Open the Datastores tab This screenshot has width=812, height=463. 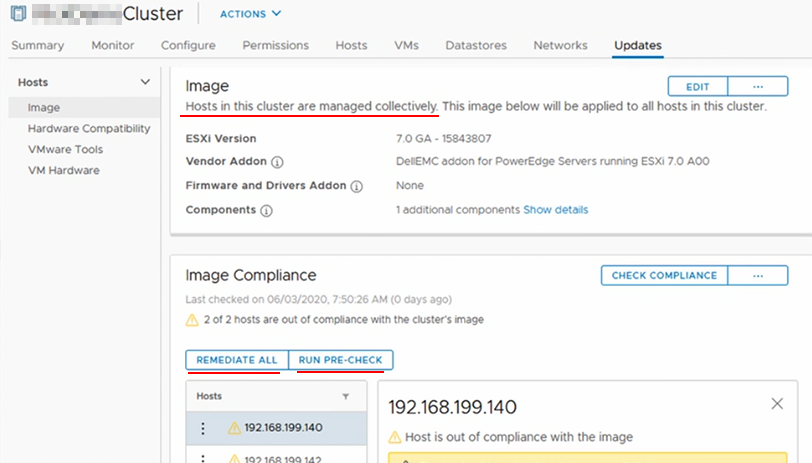click(476, 46)
